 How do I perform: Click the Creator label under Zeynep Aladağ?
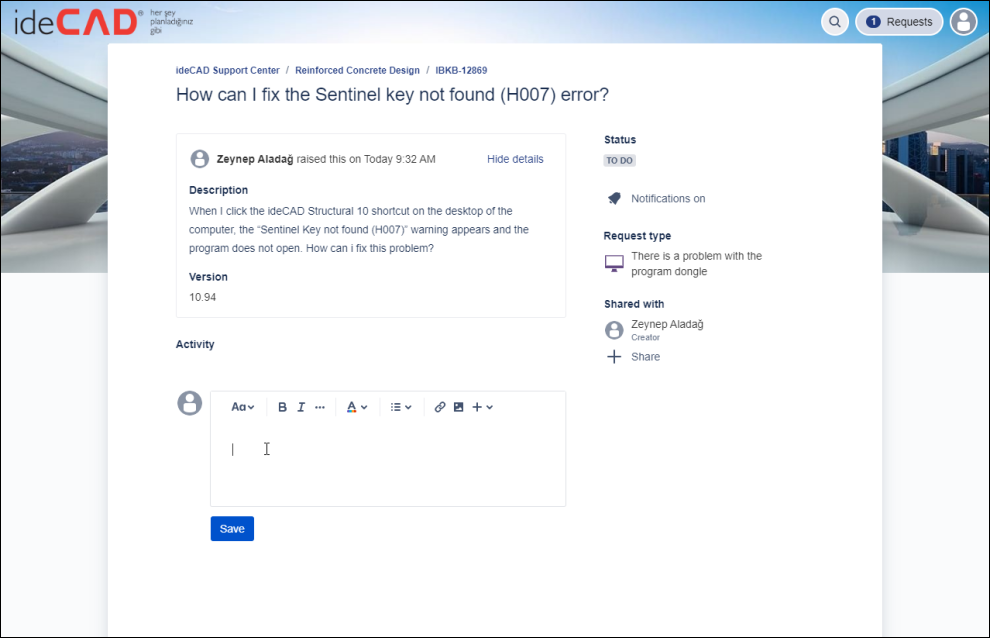click(645, 337)
